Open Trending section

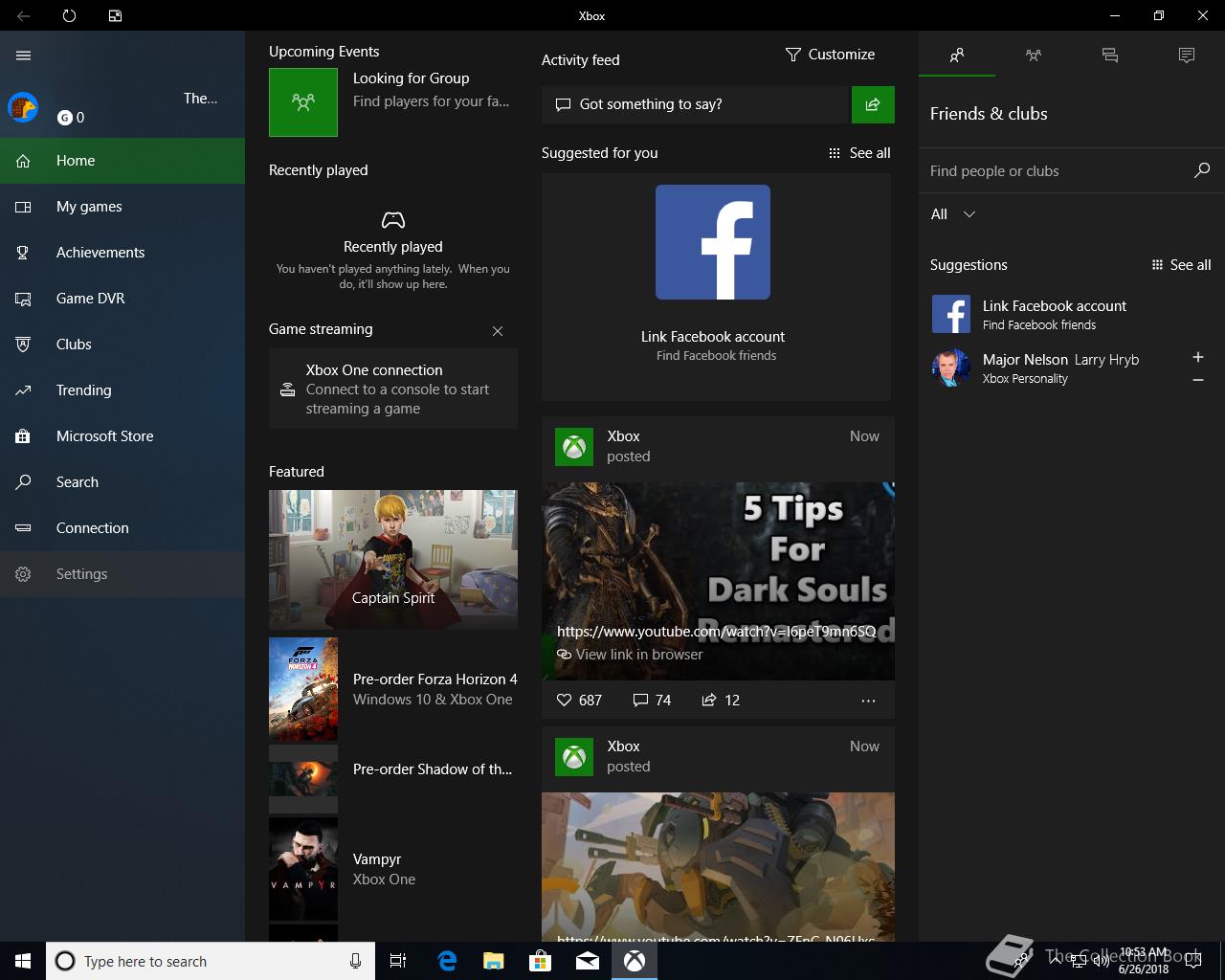(122, 390)
